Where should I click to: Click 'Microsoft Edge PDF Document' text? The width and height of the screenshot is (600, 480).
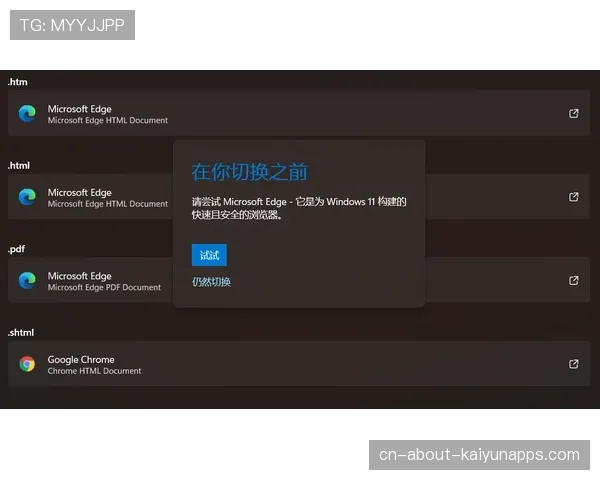coord(104,287)
